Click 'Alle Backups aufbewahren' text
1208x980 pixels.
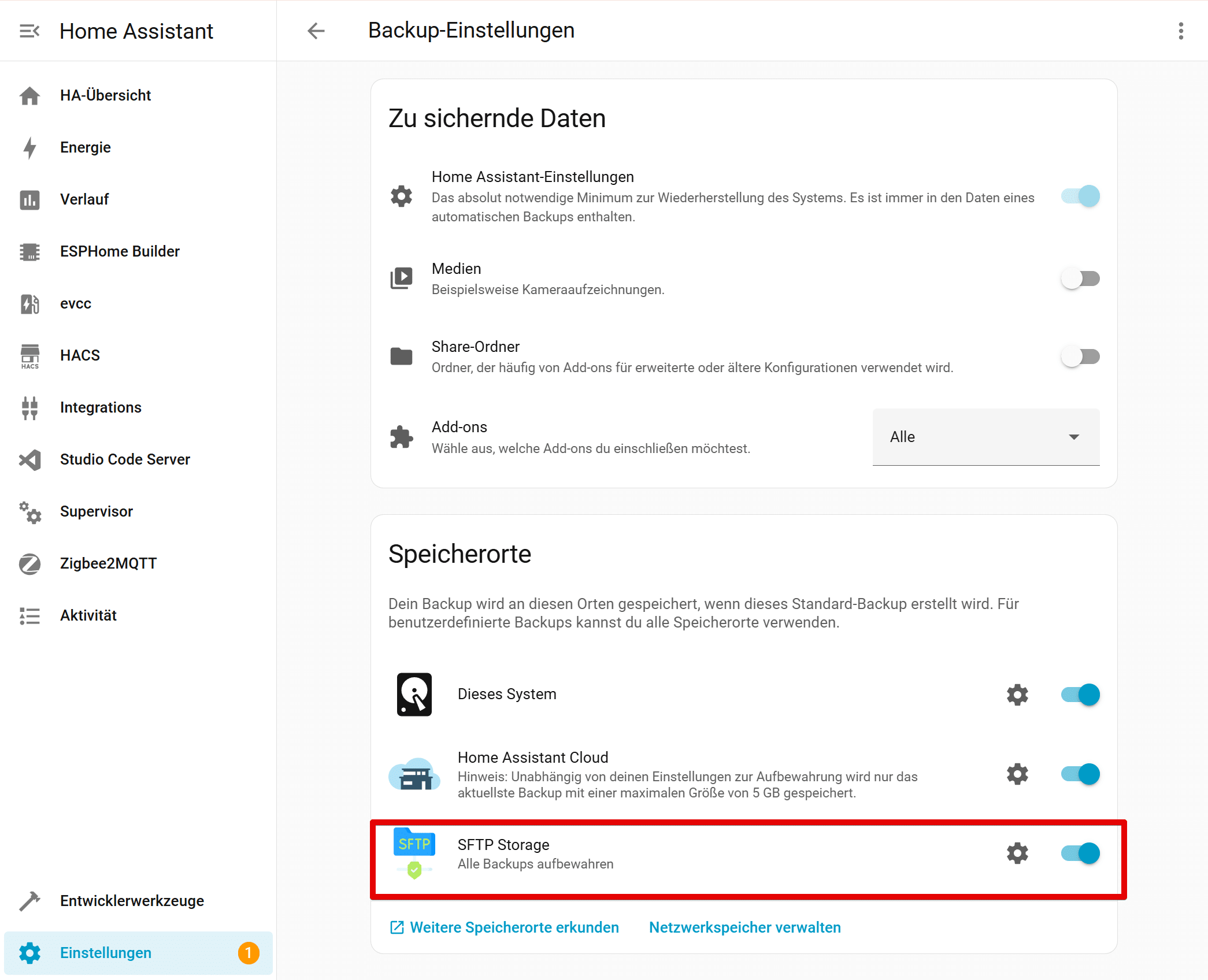pyautogui.click(x=535, y=864)
